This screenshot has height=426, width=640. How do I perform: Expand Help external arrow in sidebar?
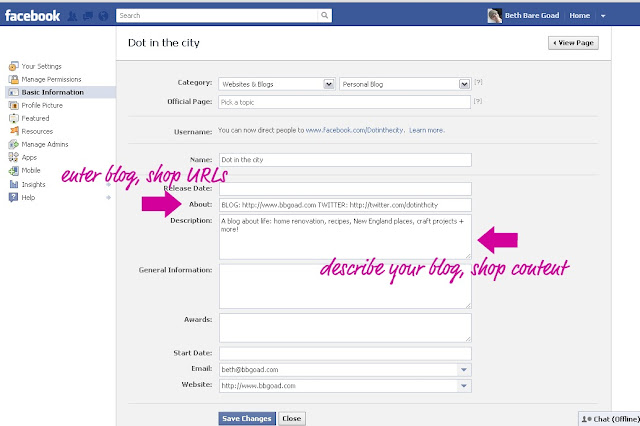point(109,197)
